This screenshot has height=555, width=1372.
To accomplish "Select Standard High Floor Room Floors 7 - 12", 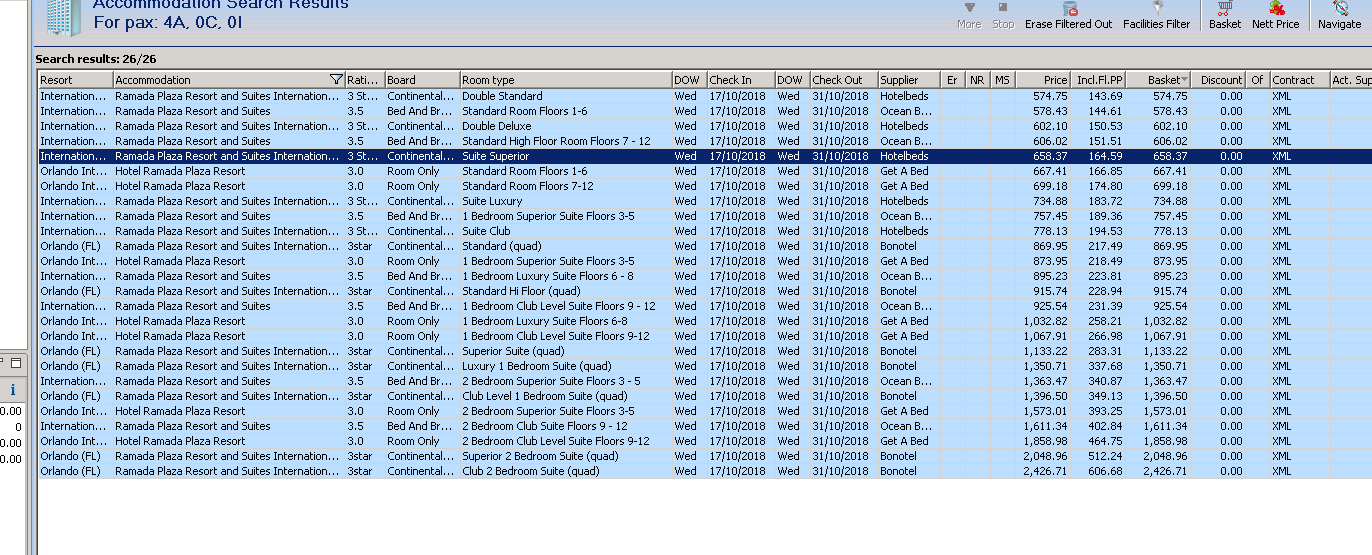I will (x=705, y=141).
